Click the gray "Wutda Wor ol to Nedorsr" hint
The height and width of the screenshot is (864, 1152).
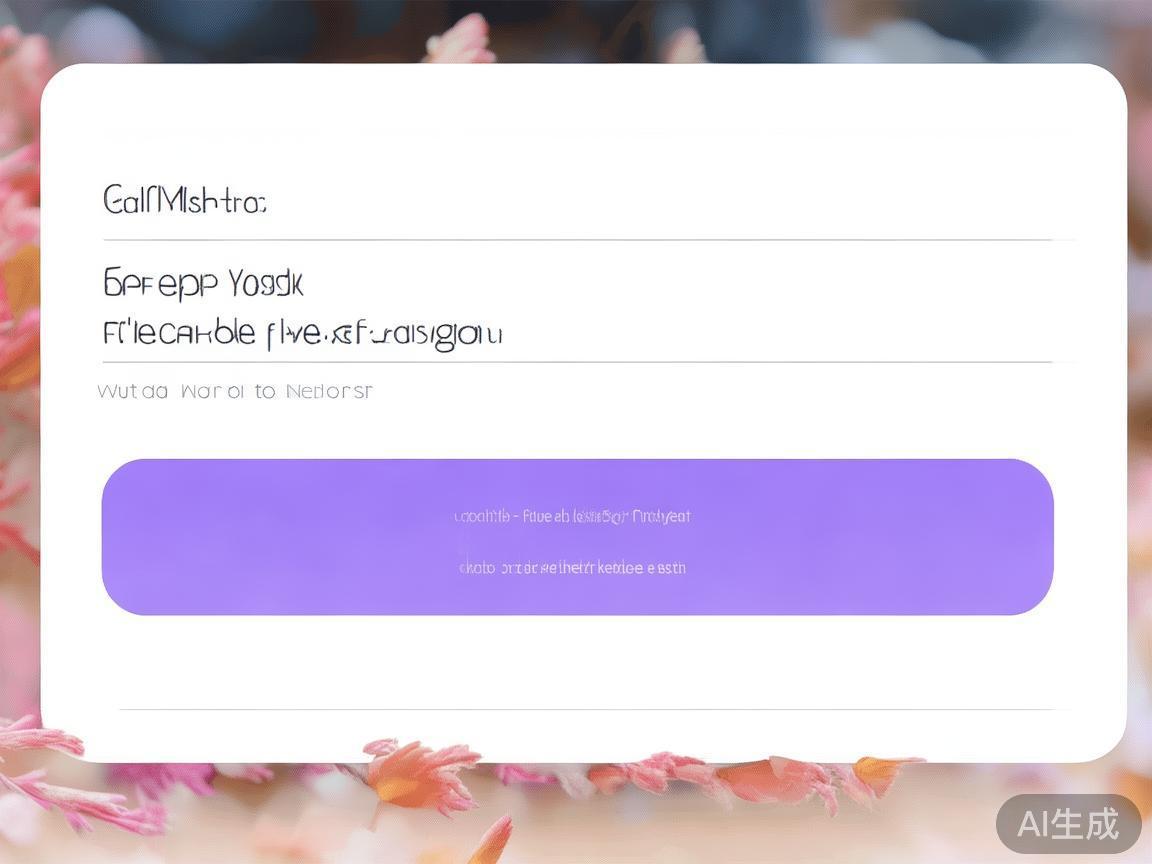click(235, 391)
